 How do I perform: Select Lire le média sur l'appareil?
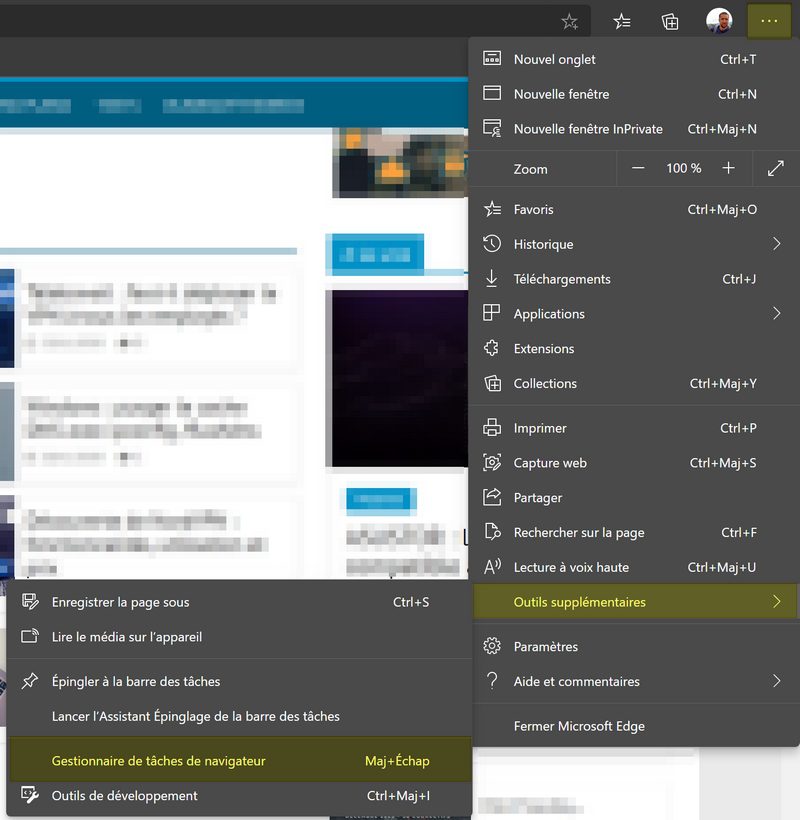(239, 636)
